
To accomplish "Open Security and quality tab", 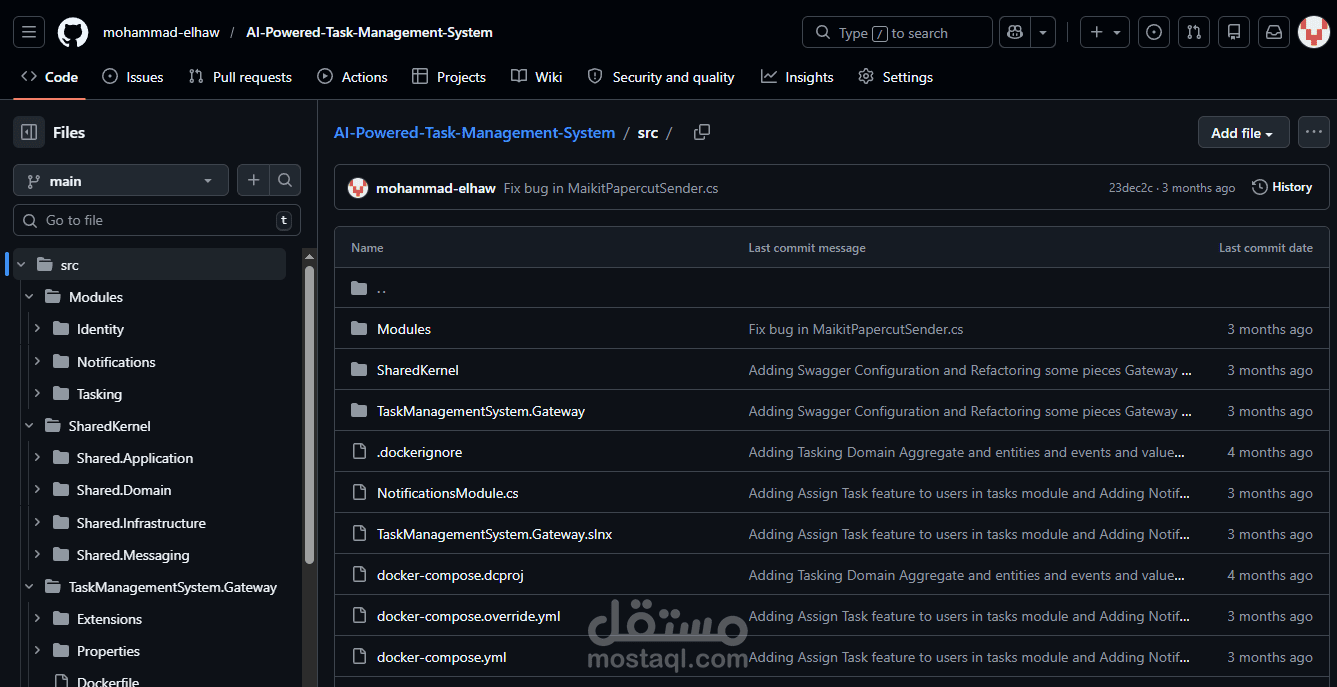I will tap(661, 77).
